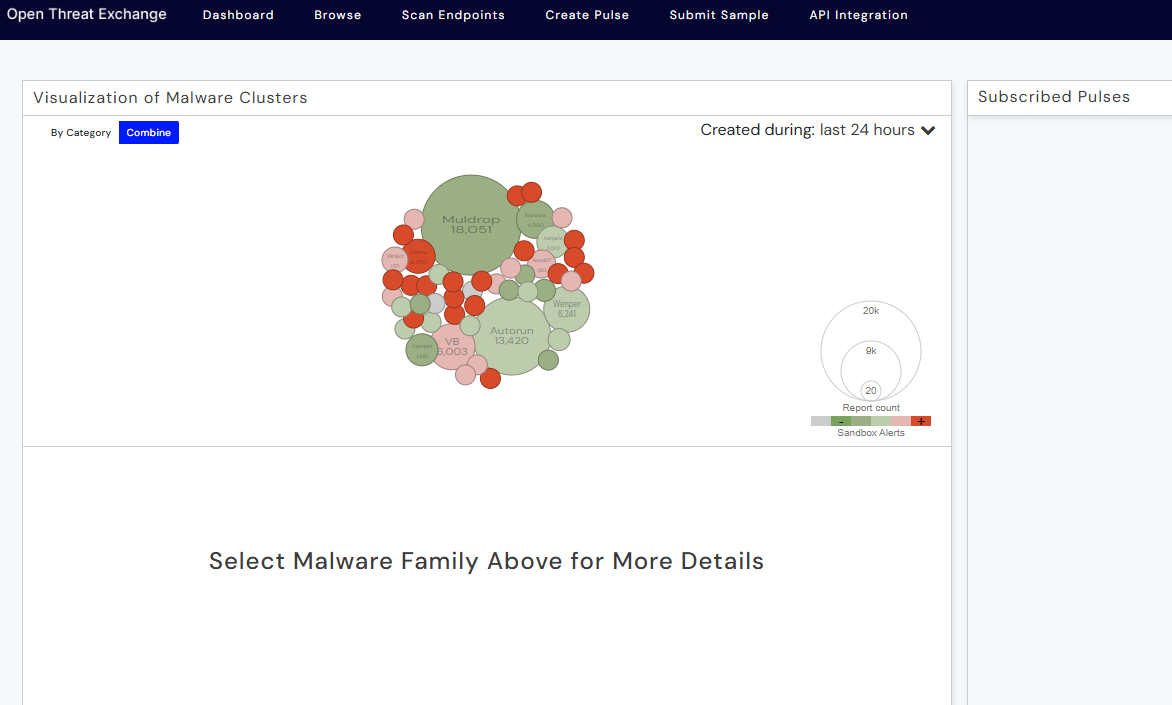The height and width of the screenshot is (705, 1172).
Task: Activate the blue Combine view button
Action: [149, 132]
